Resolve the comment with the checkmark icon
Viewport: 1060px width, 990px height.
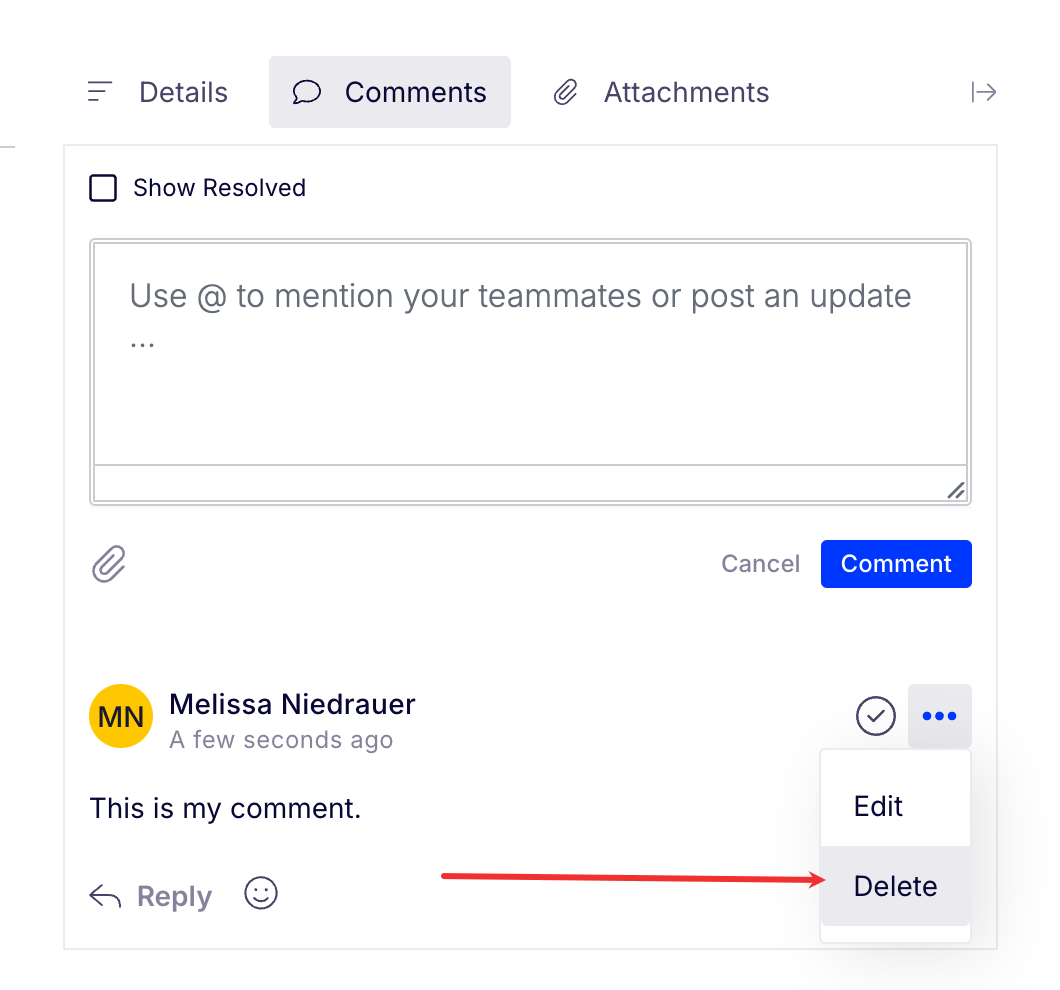(875, 715)
